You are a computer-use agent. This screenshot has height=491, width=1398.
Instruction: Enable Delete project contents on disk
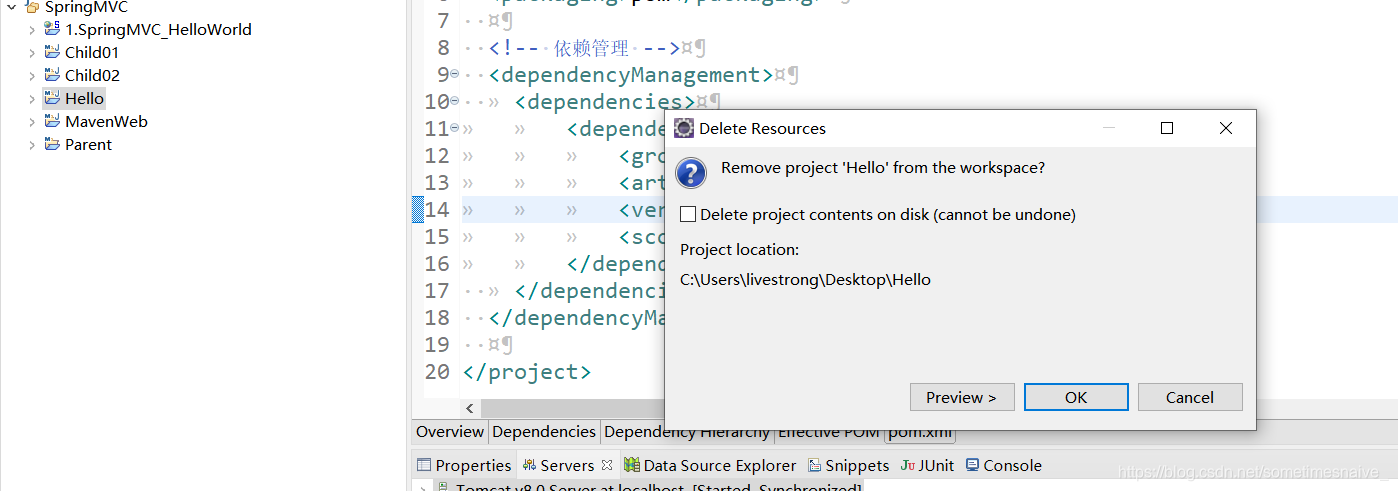click(688, 214)
